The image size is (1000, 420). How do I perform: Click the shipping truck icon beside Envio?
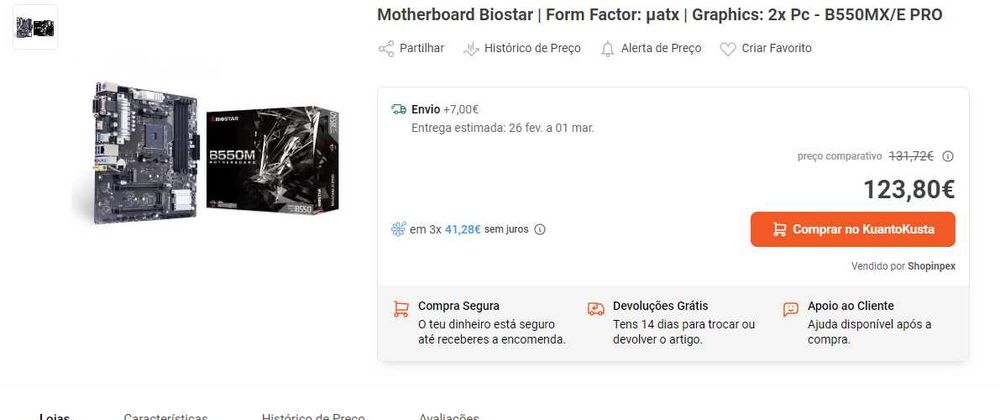pos(398,109)
